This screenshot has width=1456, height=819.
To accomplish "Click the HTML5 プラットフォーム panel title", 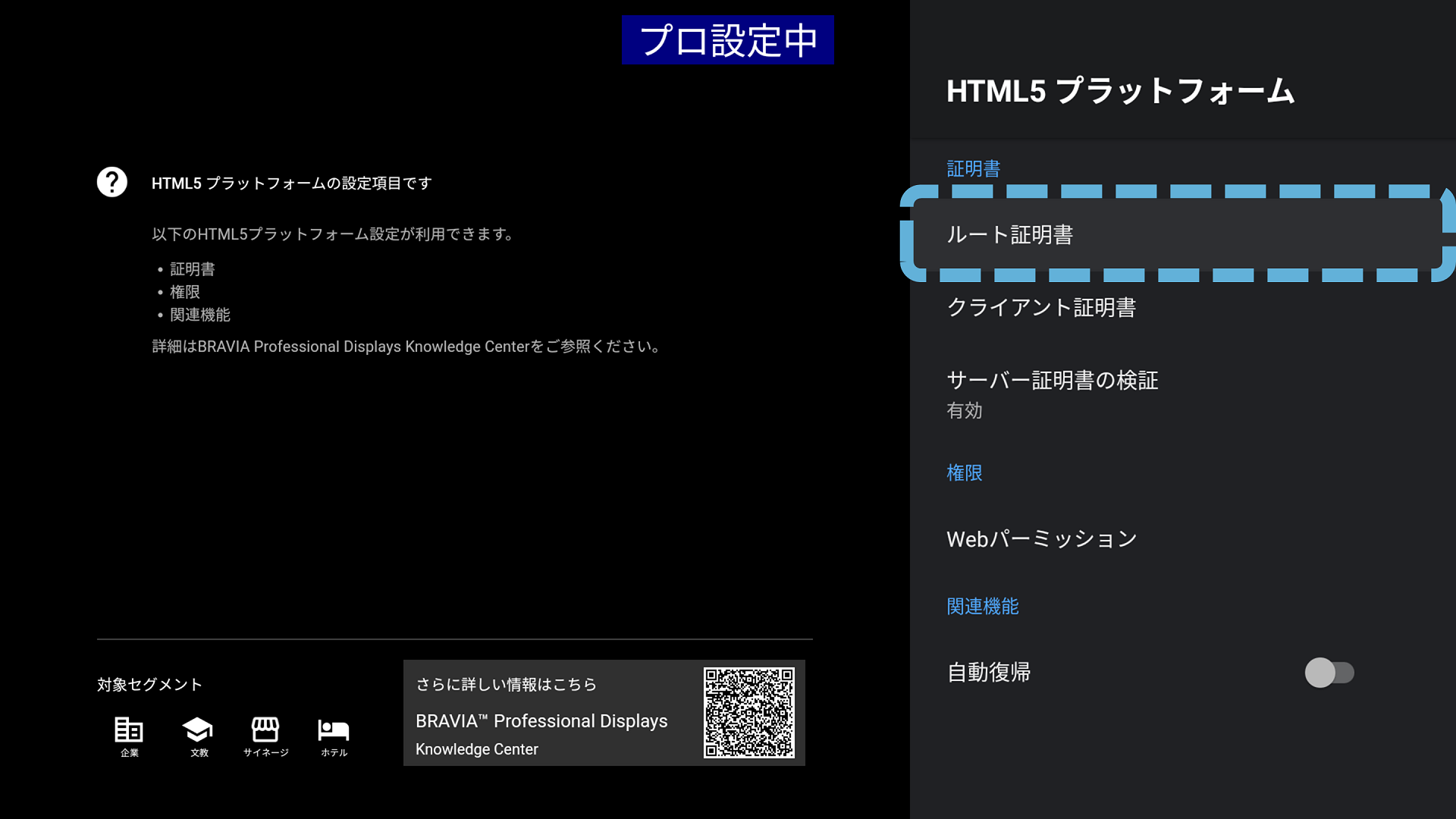I will click(x=1120, y=91).
